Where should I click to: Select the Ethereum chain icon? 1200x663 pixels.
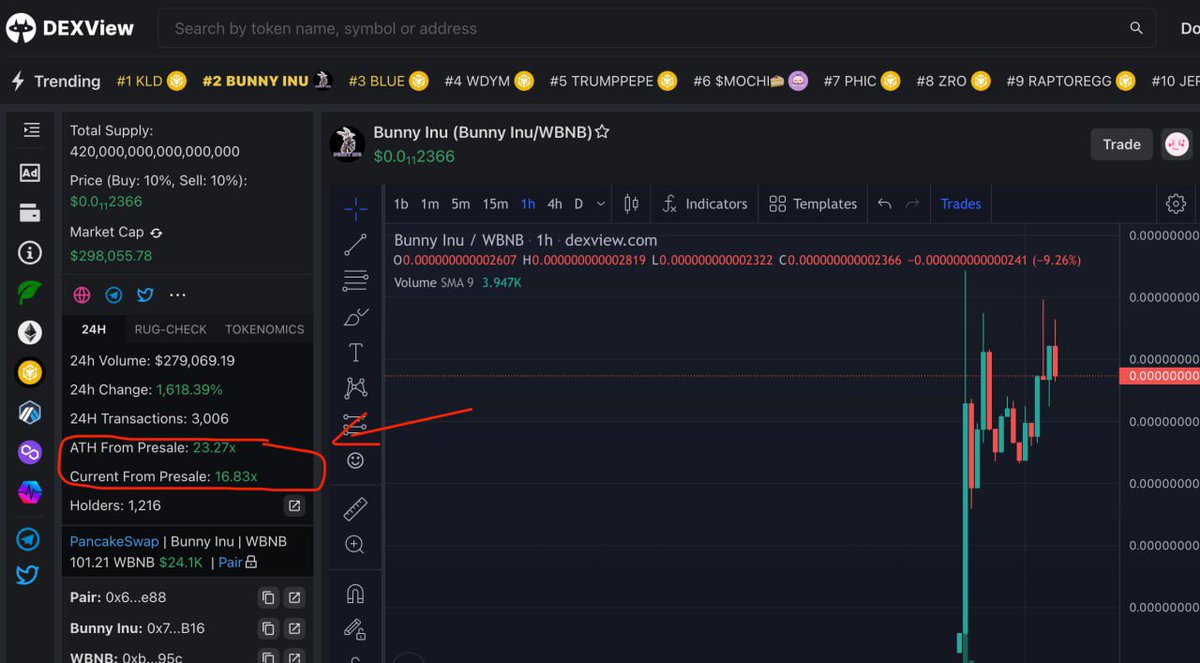click(x=30, y=332)
